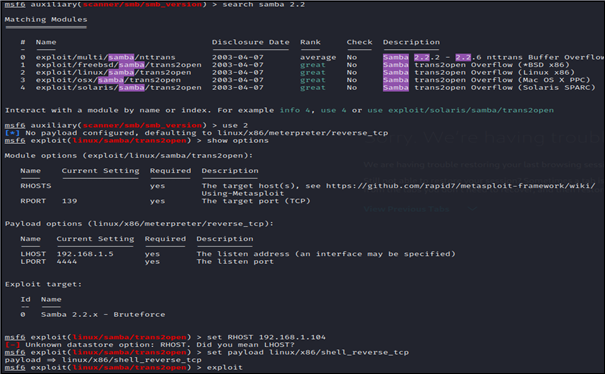Click trans2open Overflow (Solaris SPARC) description
The height and width of the screenshot is (378, 605).
click(x=489, y=88)
